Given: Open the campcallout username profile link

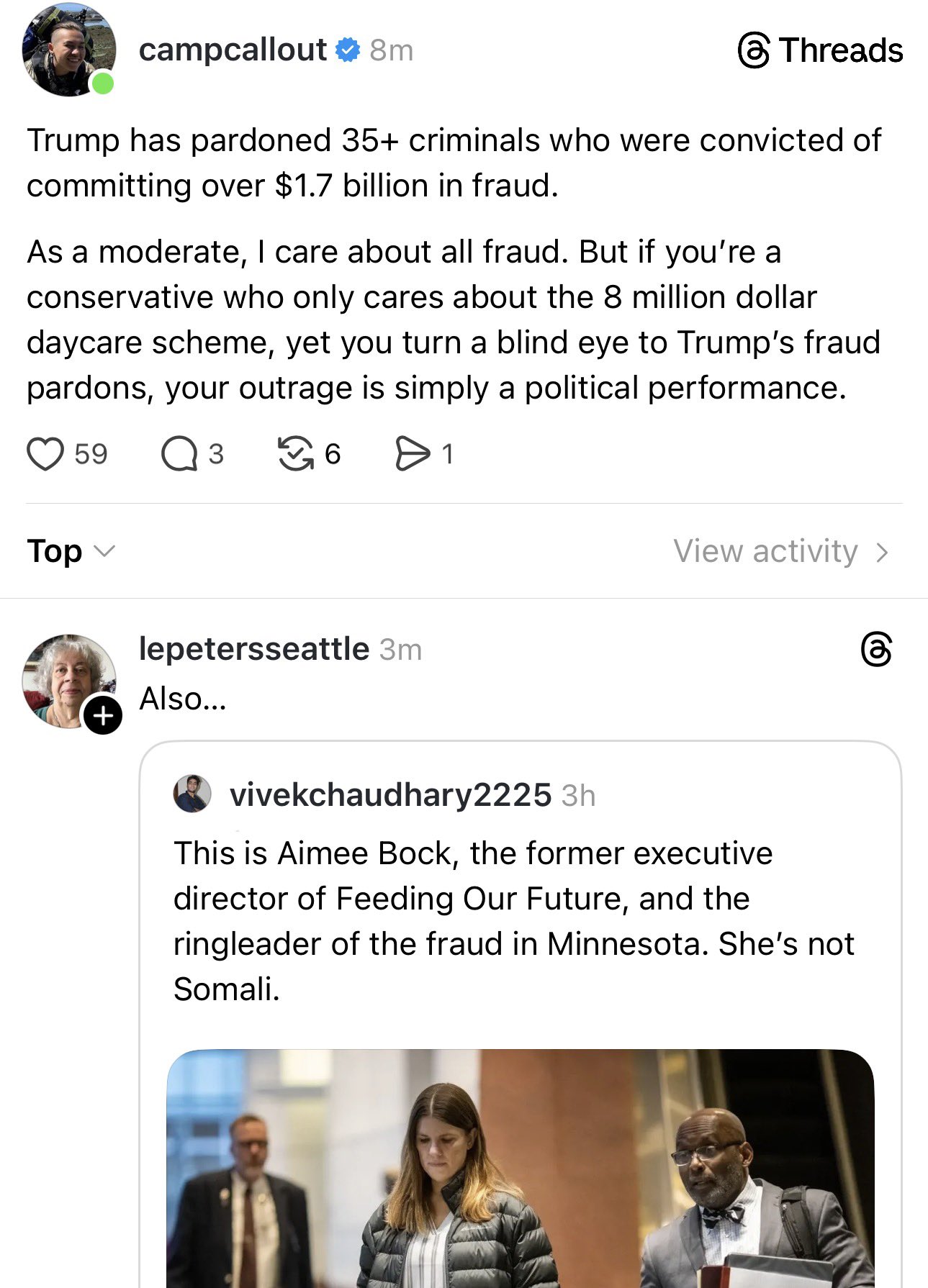Looking at the screenshot, I should pyautogui.click(x=233, y=50).
